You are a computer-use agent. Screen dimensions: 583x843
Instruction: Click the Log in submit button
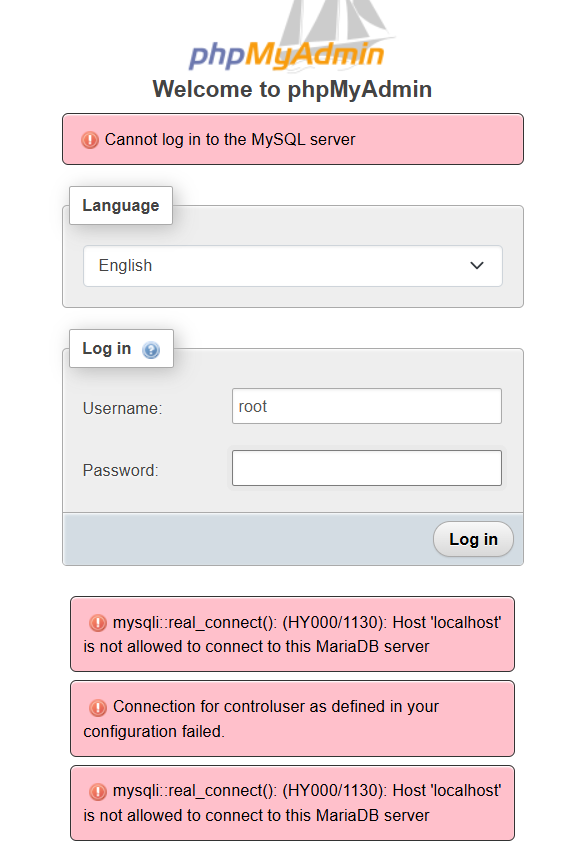(473, 539)
